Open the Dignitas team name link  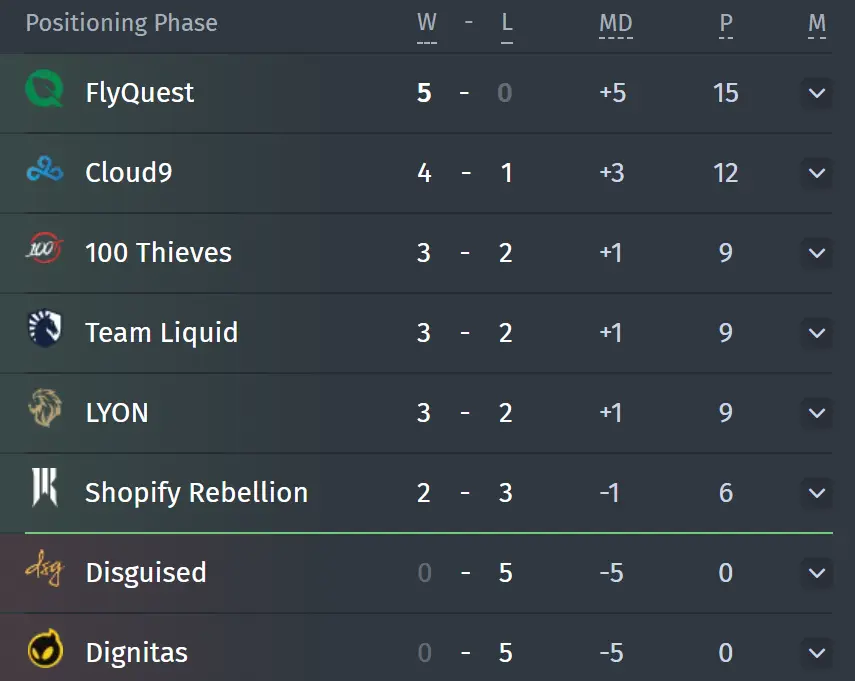click(136, 653)
